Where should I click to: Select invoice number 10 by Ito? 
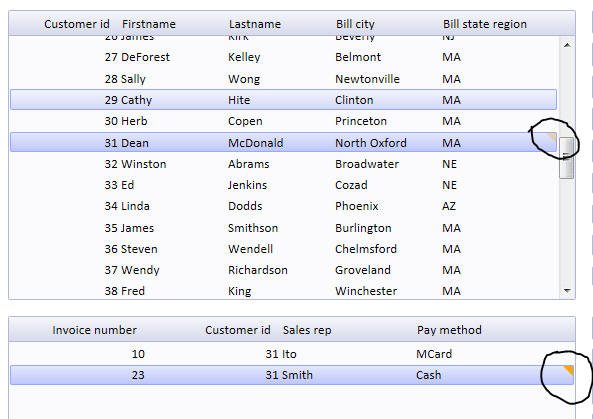(x=292, y=354)
